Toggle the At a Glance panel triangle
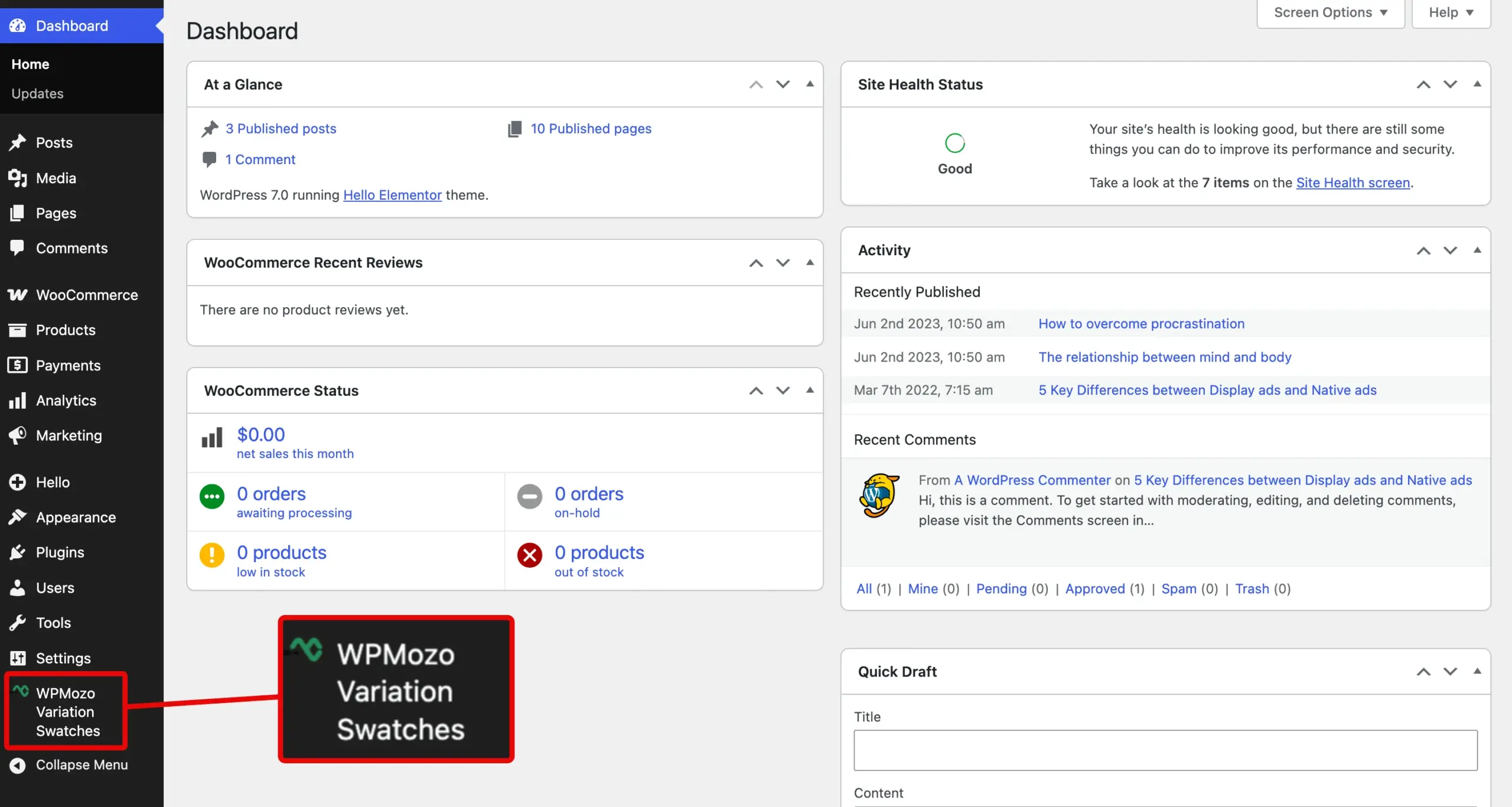 coord(810,84)
